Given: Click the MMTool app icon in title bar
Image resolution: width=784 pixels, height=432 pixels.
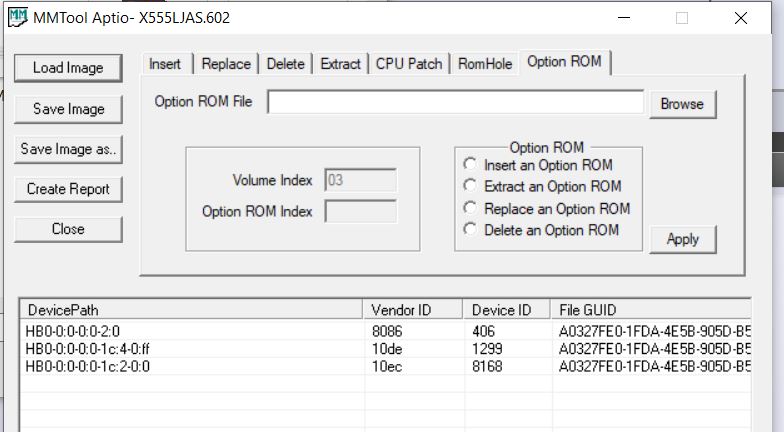Looking at the screenshot, I should click(17, 18).
